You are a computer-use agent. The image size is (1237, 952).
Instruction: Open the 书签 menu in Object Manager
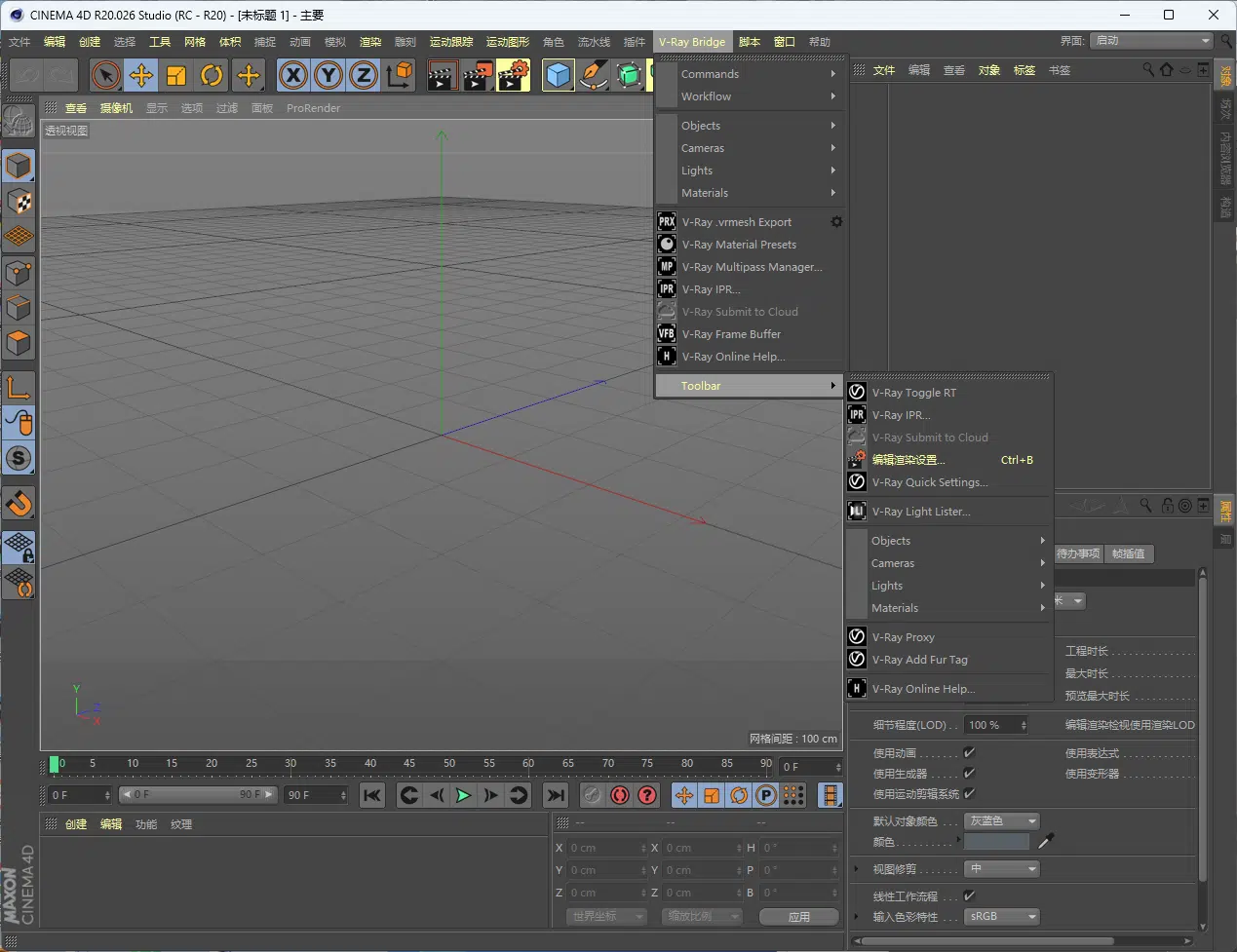coord(1060,70)
